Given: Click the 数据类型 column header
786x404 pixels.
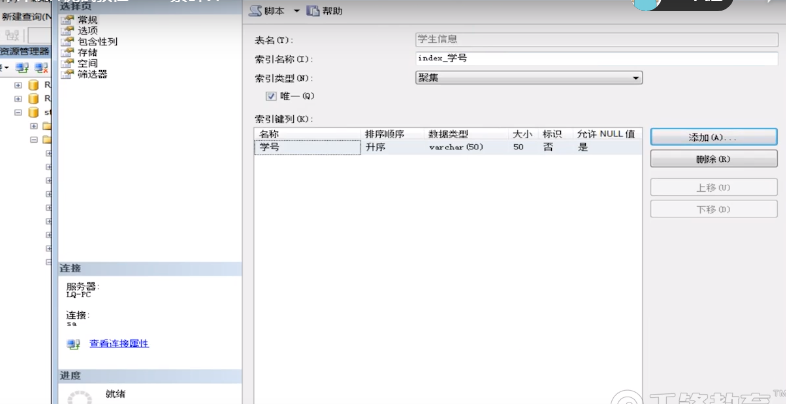Looking at the screenshot, I should (x=466, y=134).
